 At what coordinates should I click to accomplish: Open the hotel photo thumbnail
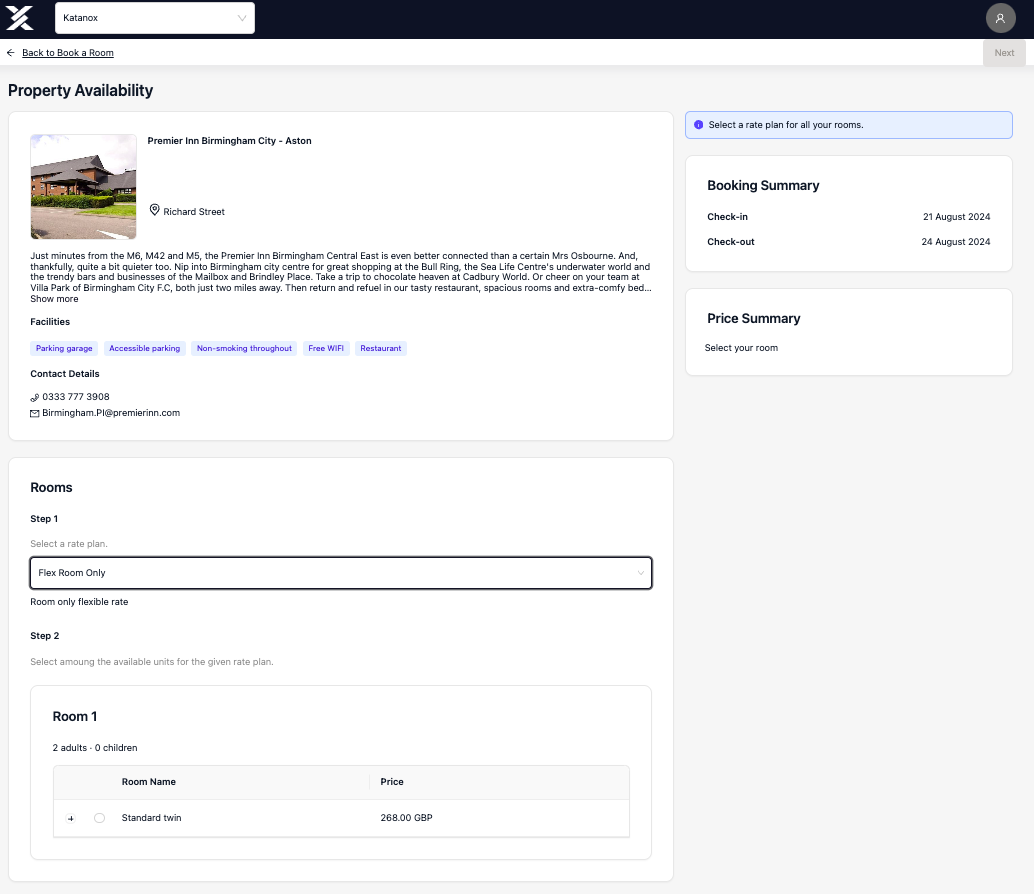[84, 187]
